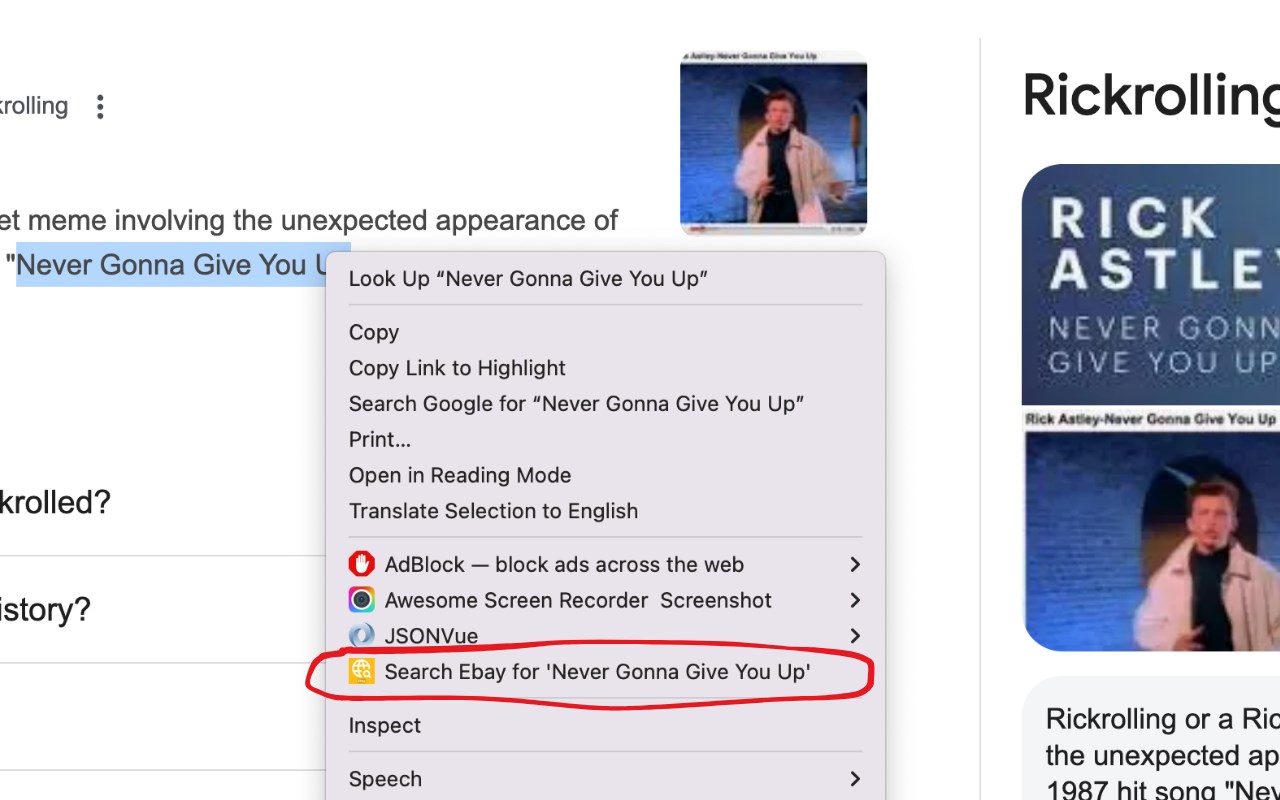Screen dimensions: 1280x800
Task: Expand the JSONVue submenu arrow
Action: (x=855, y=635)
